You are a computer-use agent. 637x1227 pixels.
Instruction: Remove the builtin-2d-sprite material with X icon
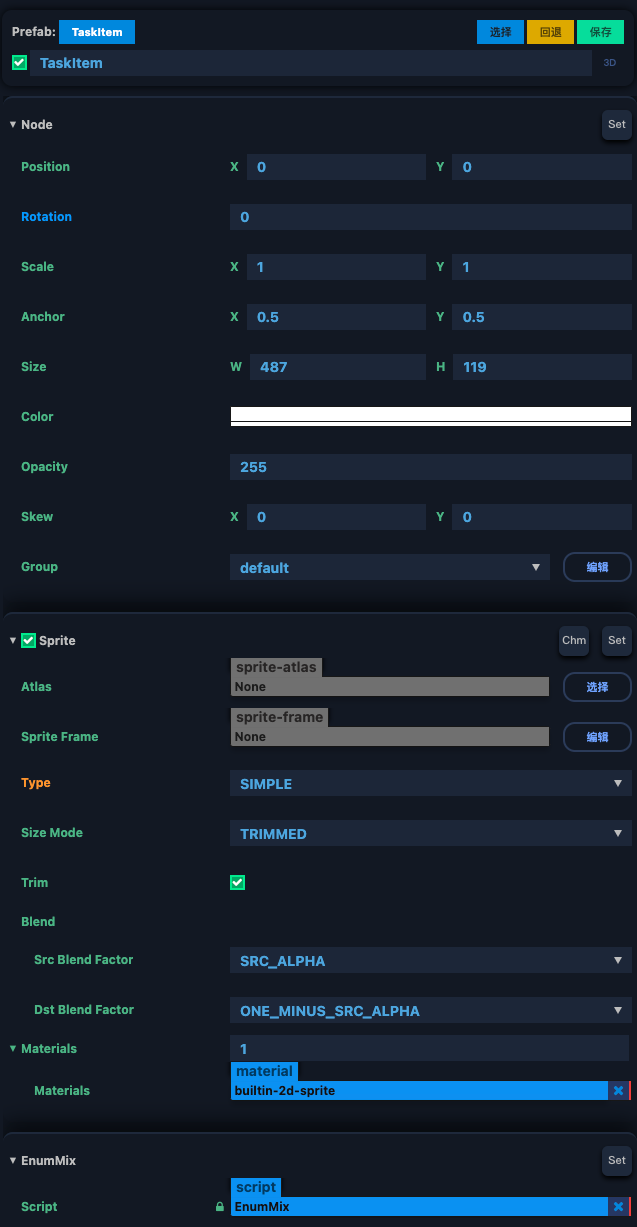click(618, 1090)
